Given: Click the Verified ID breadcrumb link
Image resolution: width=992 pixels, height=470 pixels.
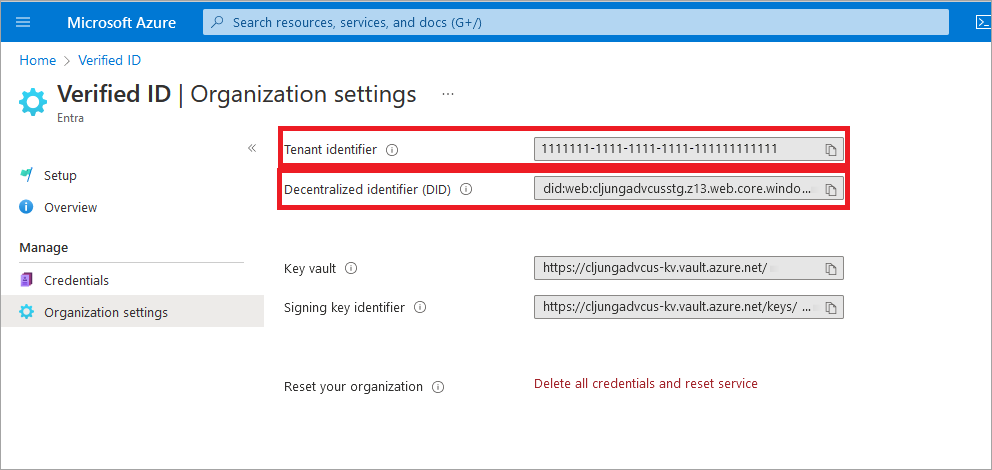Looking at the screenshot, I should (109, 60).
